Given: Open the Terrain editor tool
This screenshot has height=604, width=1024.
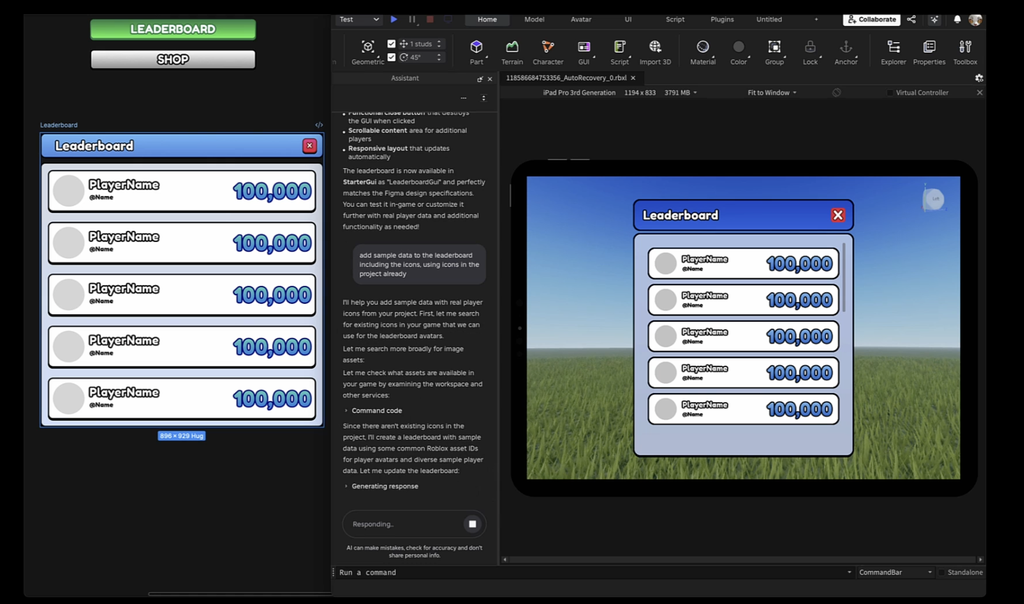Looking at the screenshot, I should (512, 47).
